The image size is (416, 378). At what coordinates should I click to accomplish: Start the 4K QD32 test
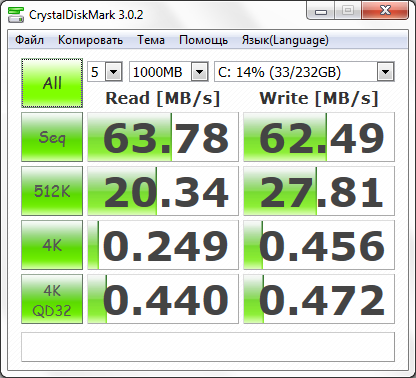coord(52,299)
